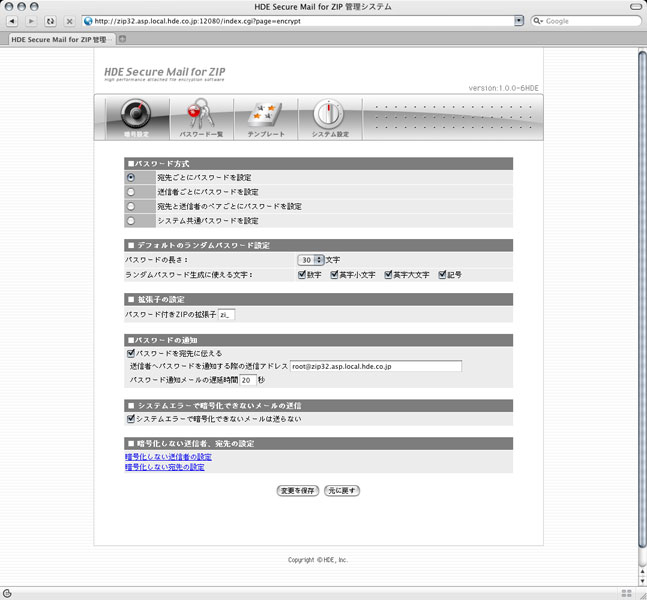Switch to HDE Secure Mail for ZIP browser tab

coord(61,40)
